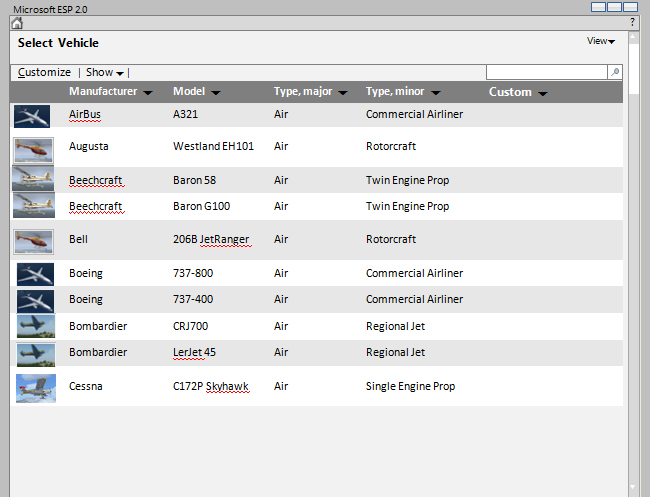Select the Boeing 737-400 thumbnail
The image size is (650, 497).
(35, 301)
